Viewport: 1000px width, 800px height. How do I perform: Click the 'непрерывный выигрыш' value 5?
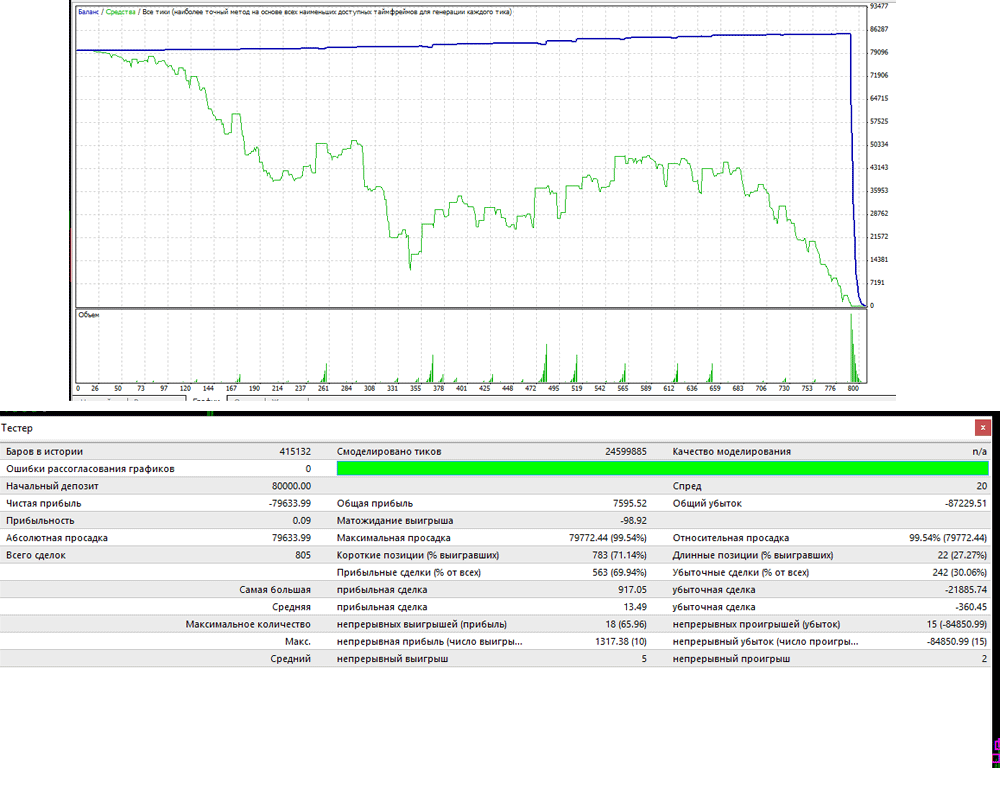coord(643,658)
